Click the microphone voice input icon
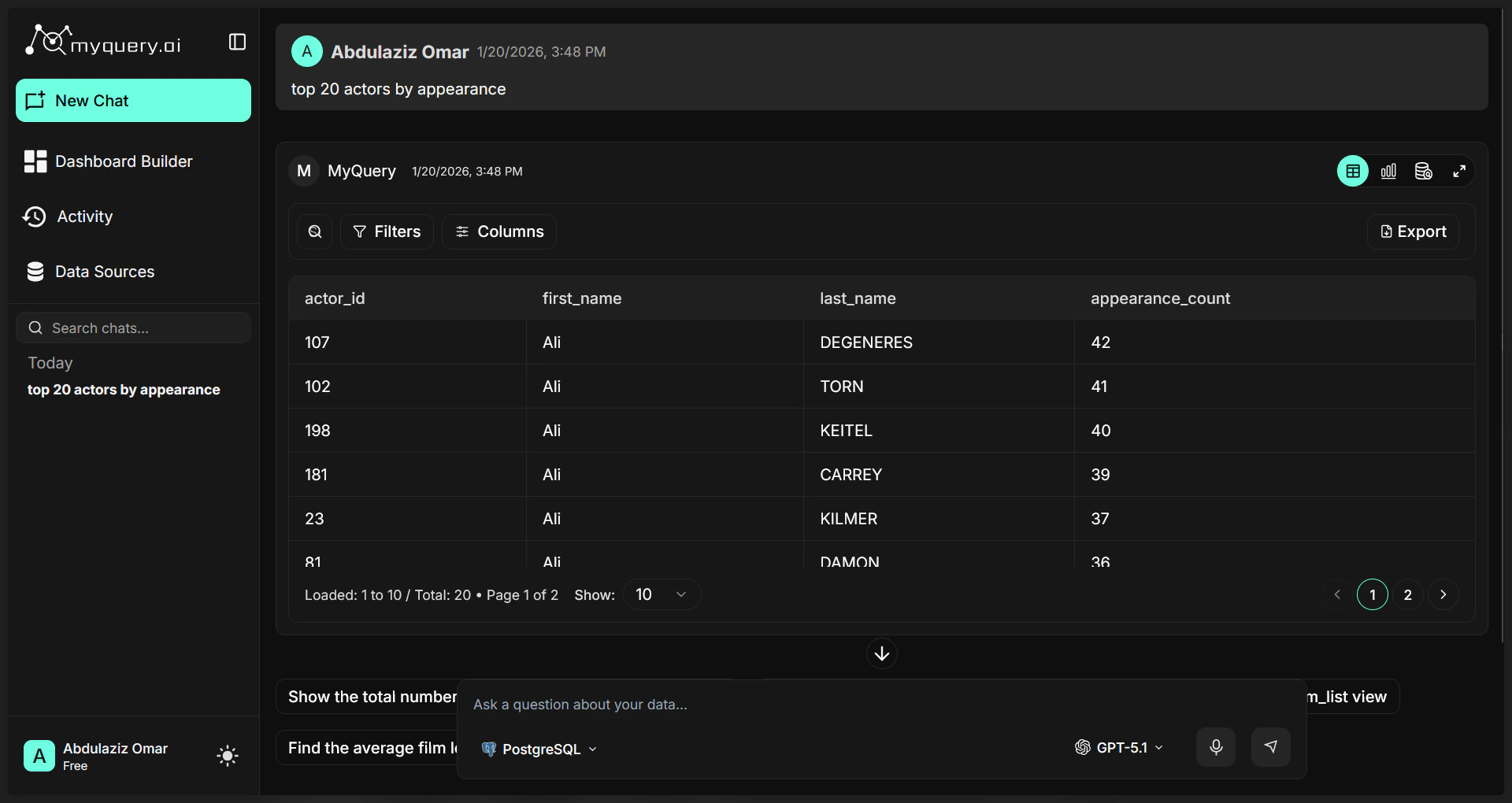Screen dimensions: 1512x803 (x=1216, y=747)
